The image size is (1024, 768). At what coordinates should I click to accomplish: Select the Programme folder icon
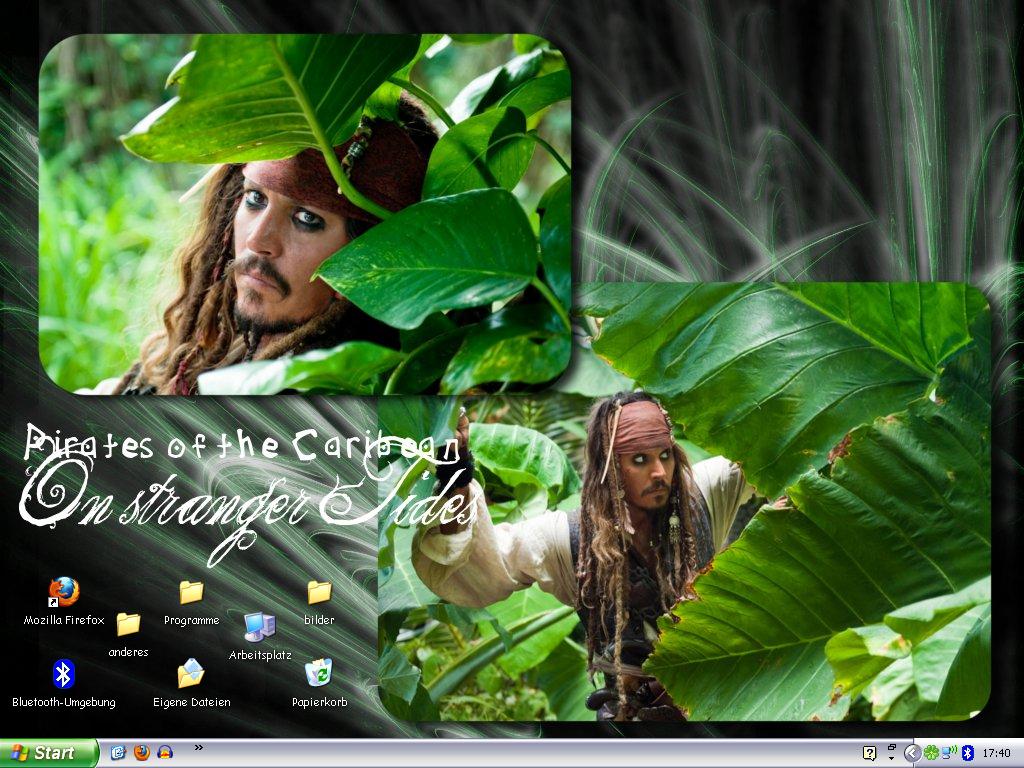(191, 593)
